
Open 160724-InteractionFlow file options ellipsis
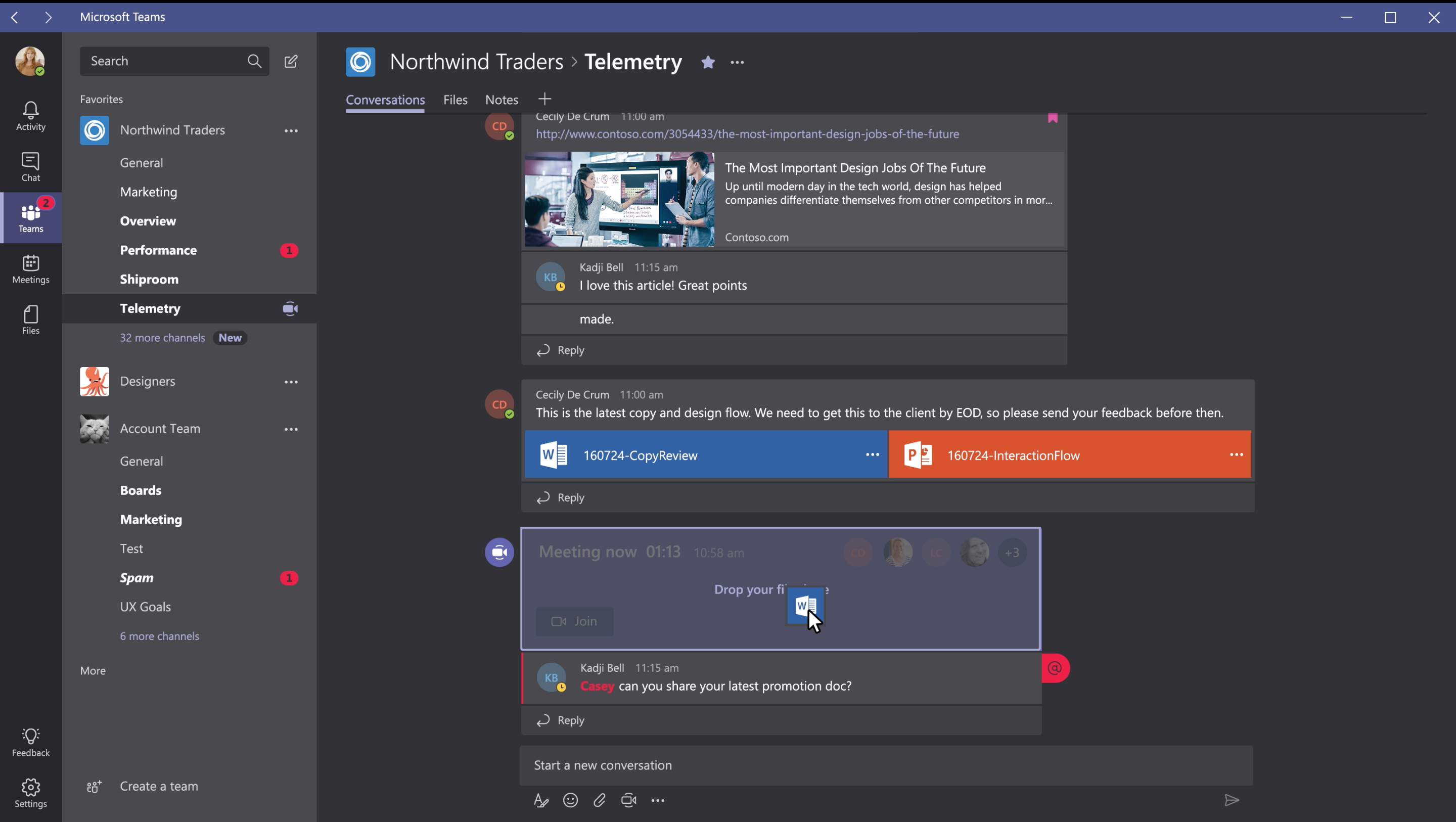coord(1236,454)
